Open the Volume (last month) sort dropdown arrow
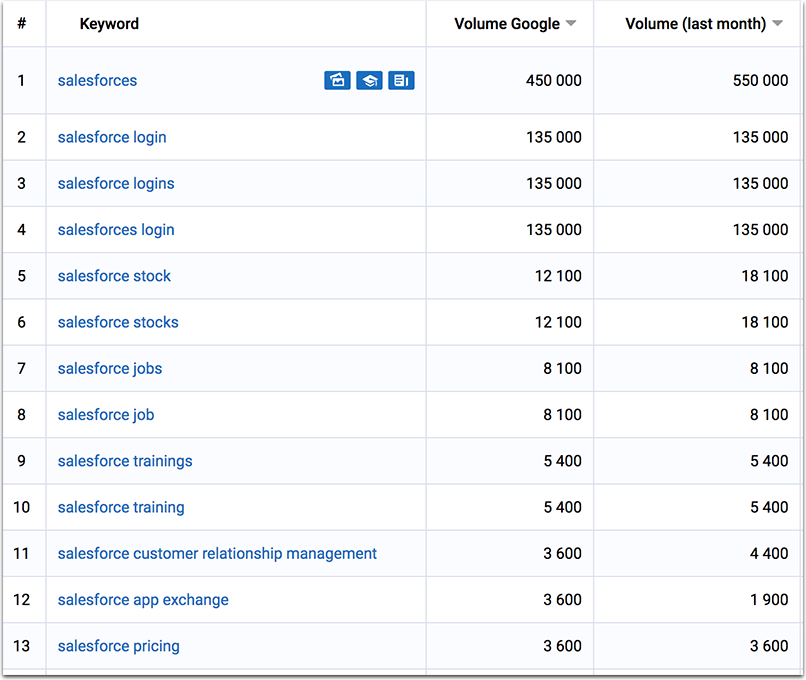Image resolution: width=806 pixels, height=680 pixels. pyautogui.click(x=777, y=24)
